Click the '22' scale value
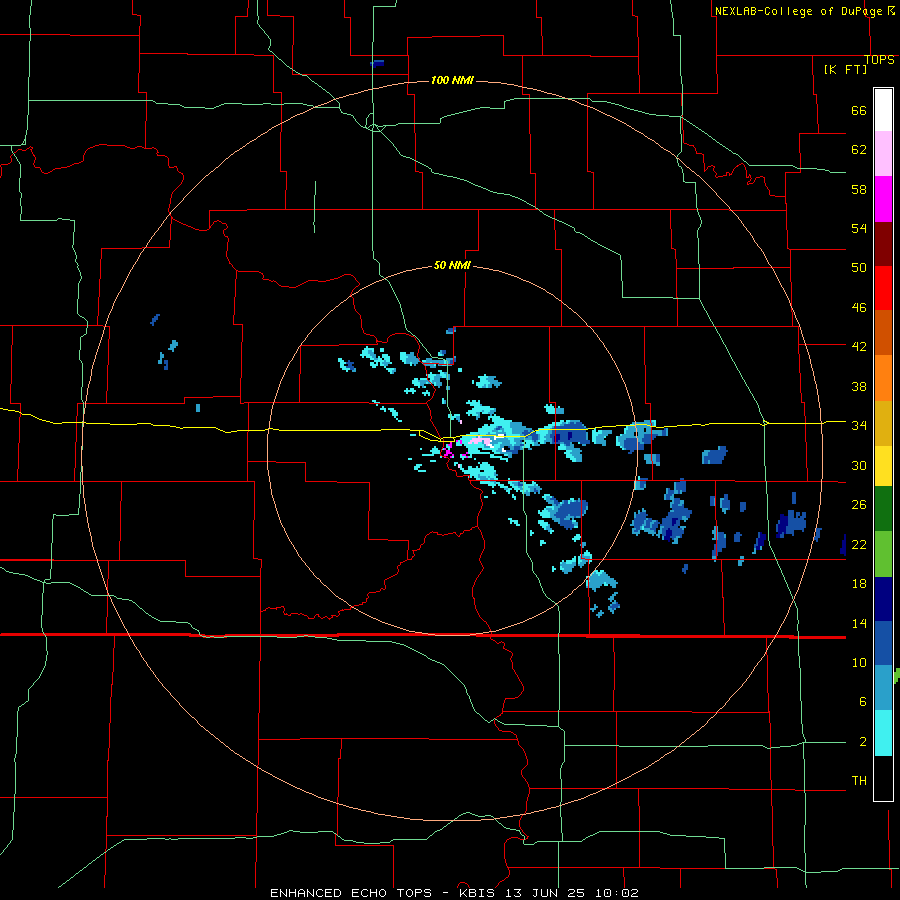The width and height of the screenshot is (900, 900). [859, 544]
